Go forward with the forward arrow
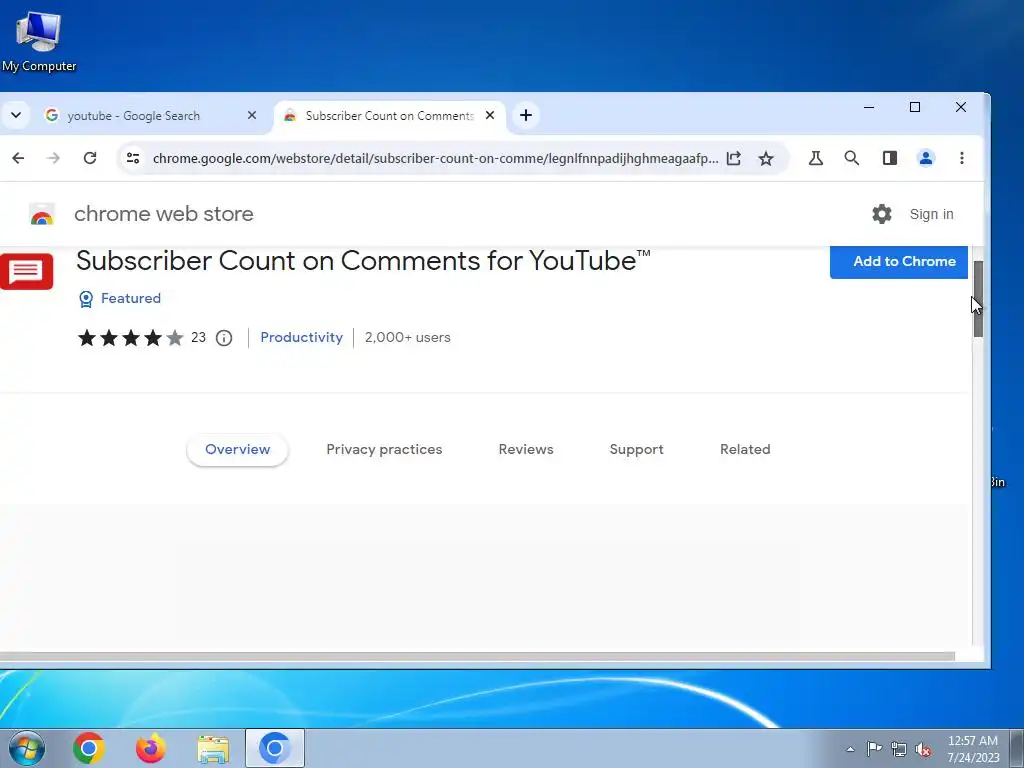The height and width of the screenshot is (768, 1024). tap(54, 158)
